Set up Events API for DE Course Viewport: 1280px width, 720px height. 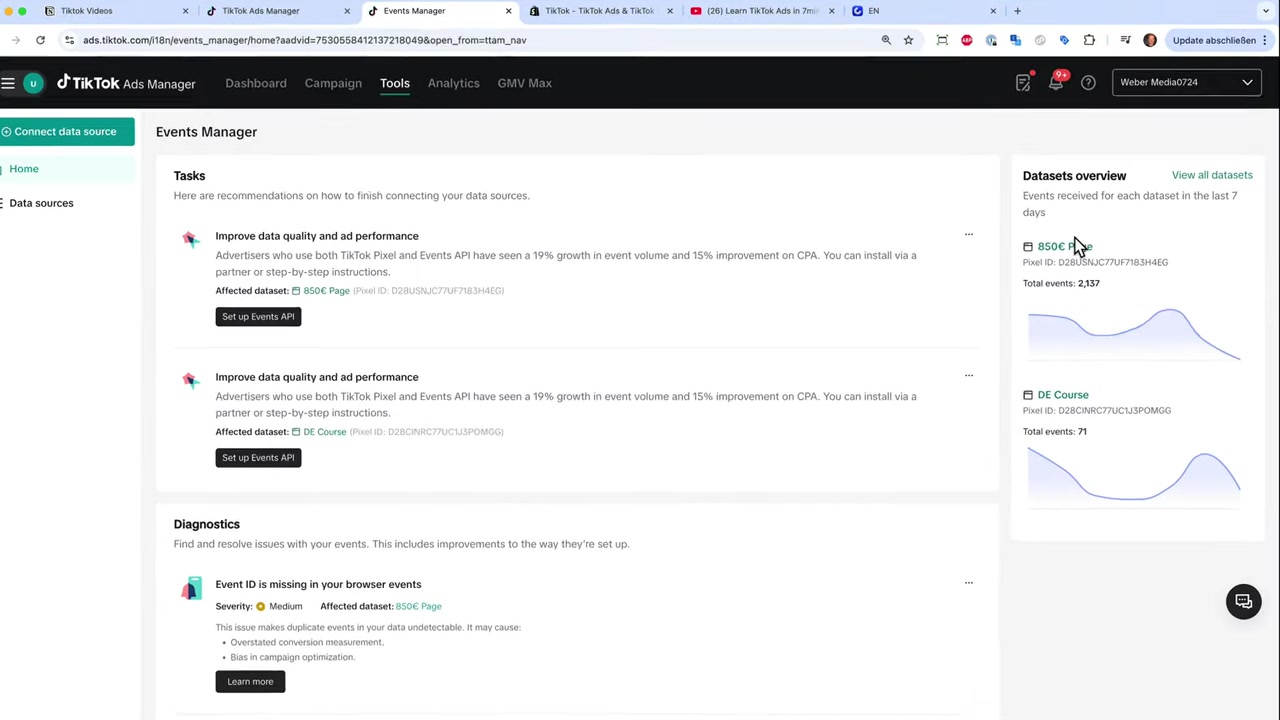pyautogui.click(x=258, y=457)
